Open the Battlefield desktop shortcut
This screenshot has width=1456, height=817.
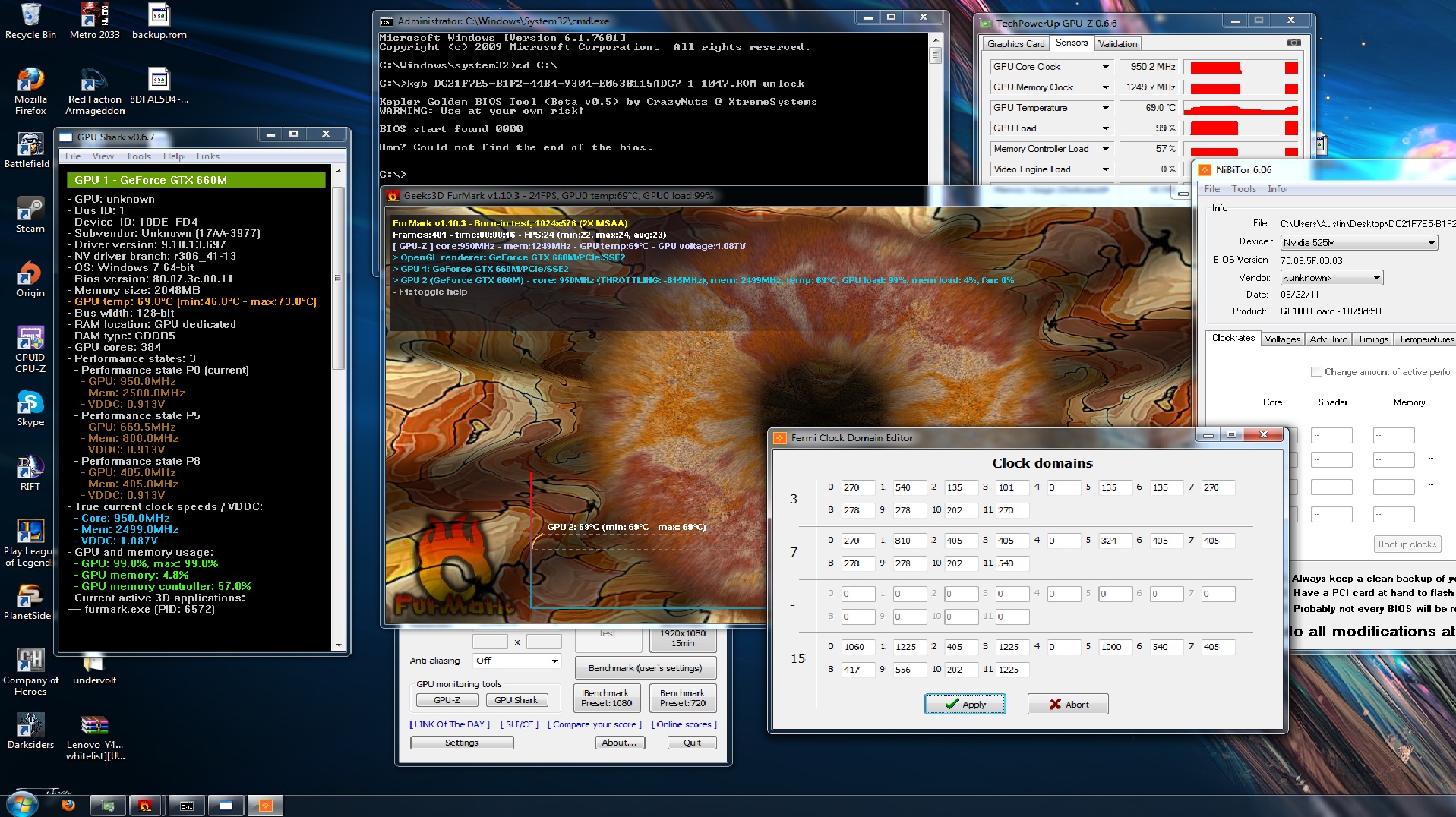pyautogui.click(x=27, y=150)
